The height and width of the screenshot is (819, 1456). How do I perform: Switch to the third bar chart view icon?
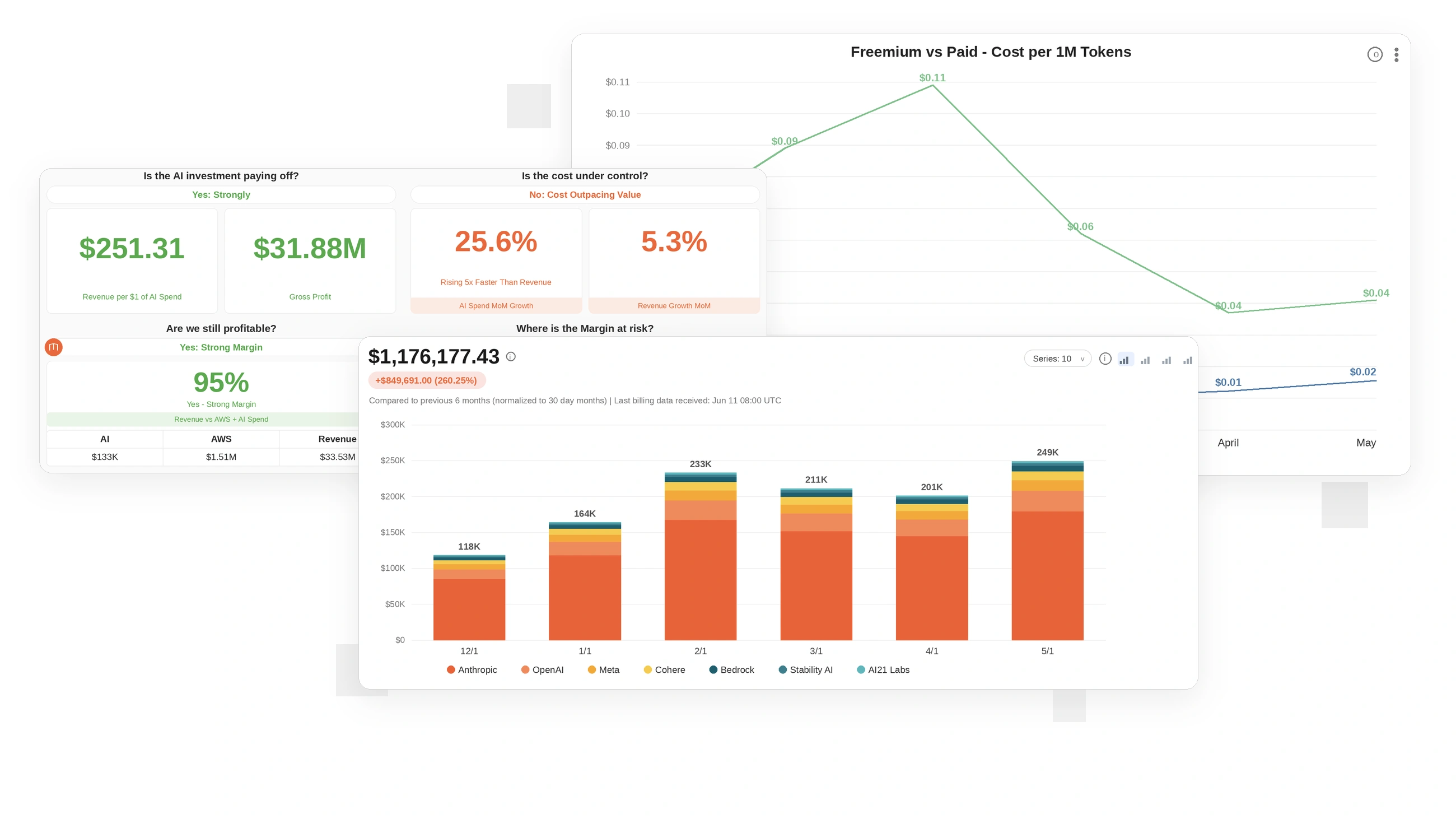coord(1166,360)
